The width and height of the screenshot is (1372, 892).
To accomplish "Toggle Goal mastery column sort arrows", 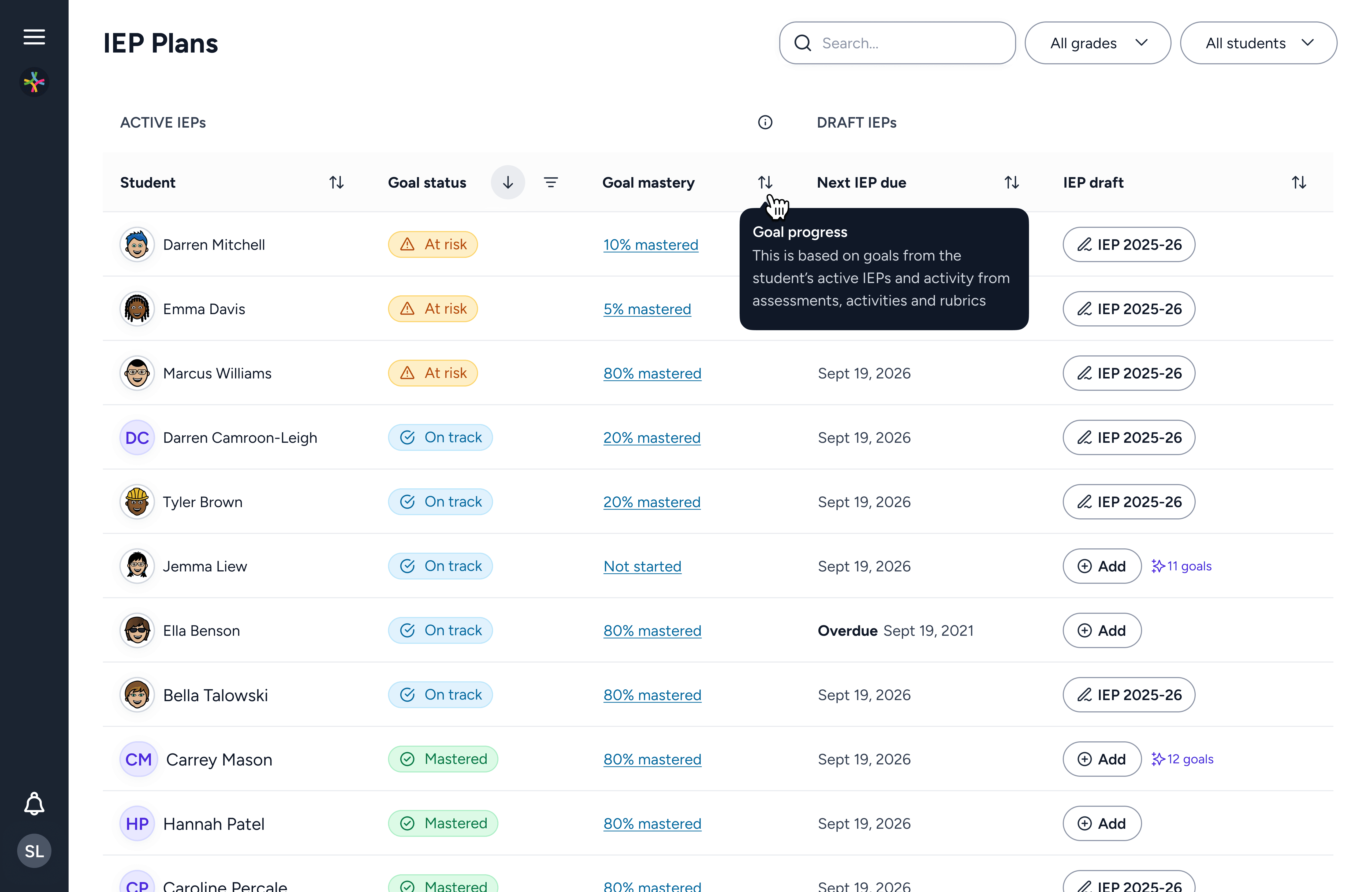I will 765,183.
